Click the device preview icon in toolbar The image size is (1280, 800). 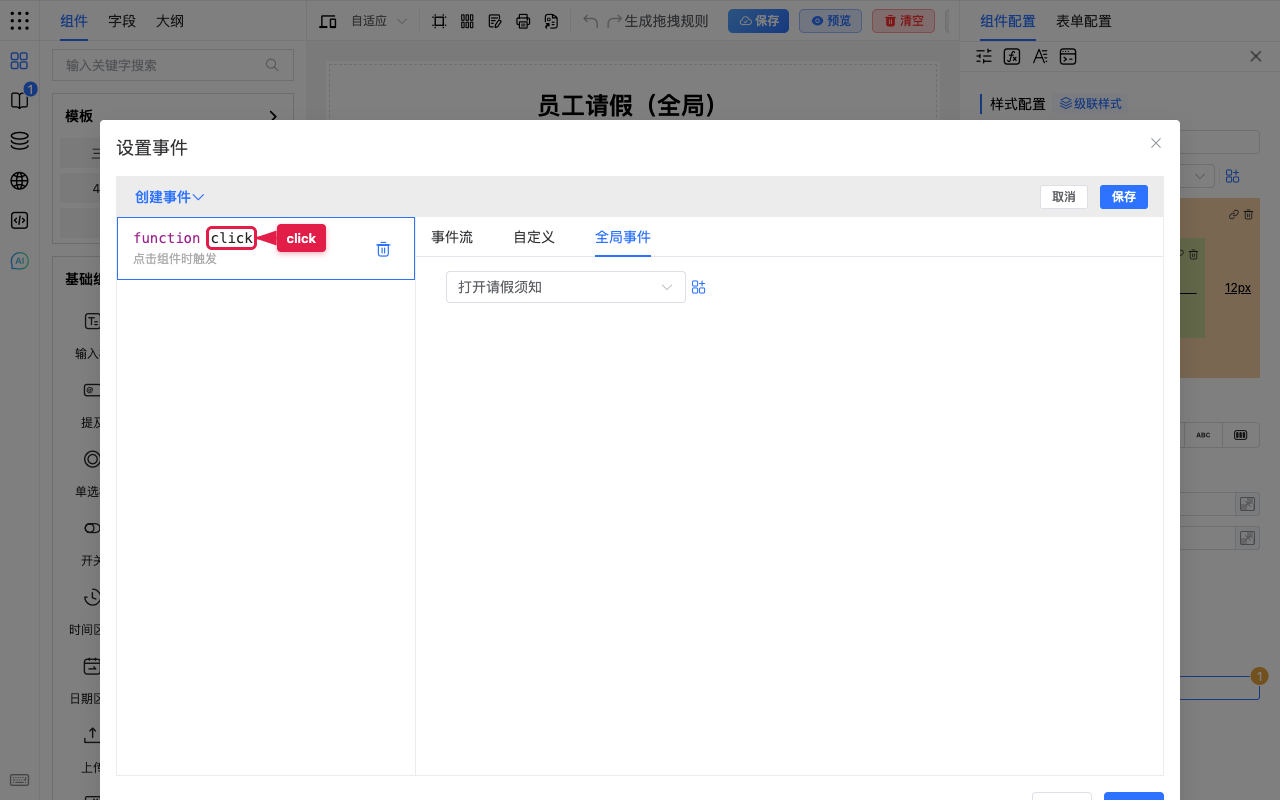pyautogui.click(x=328, y=21)
